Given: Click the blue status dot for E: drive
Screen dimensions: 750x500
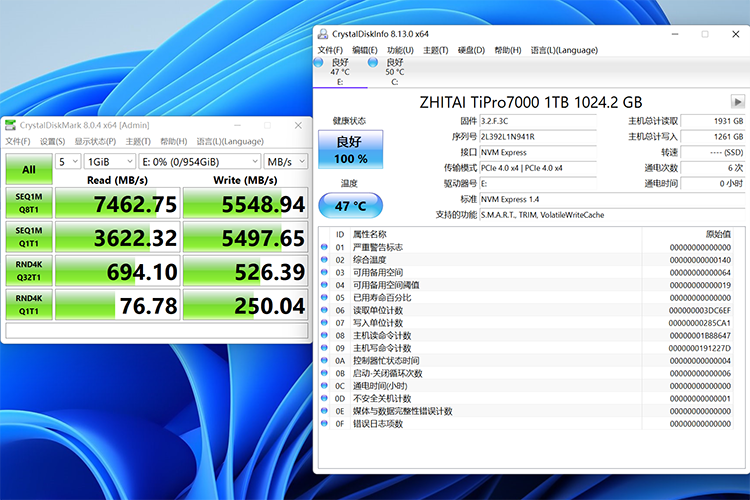Looking at the screenshot, I should 318,63.
